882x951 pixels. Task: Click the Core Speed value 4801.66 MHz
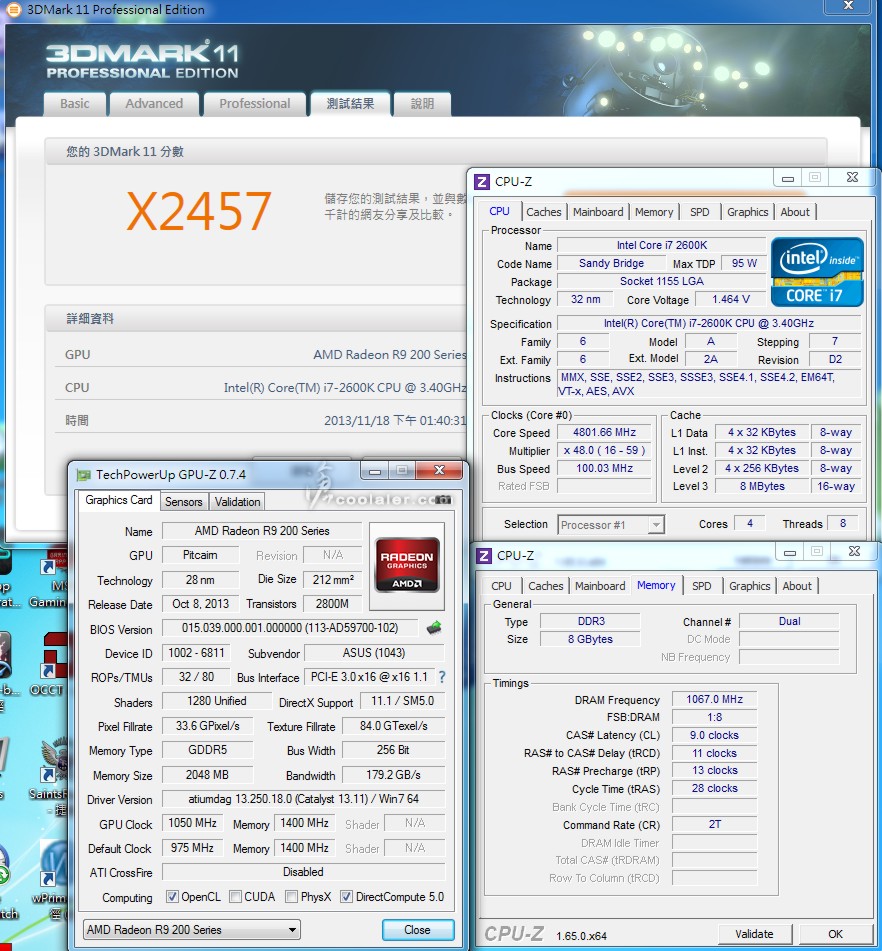[604, 432]
